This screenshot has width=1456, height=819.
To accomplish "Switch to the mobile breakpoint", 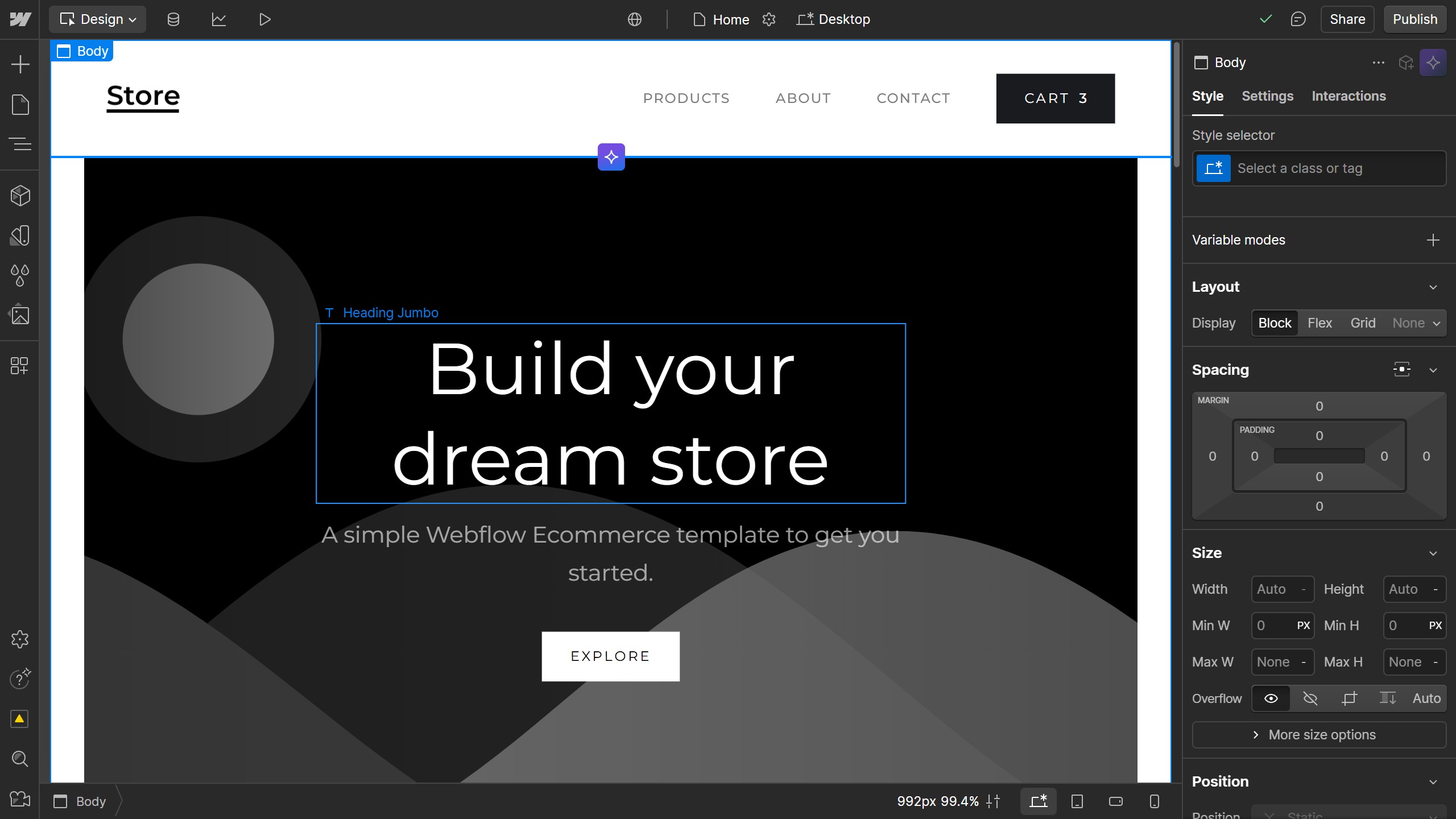I will point(1153,801).
